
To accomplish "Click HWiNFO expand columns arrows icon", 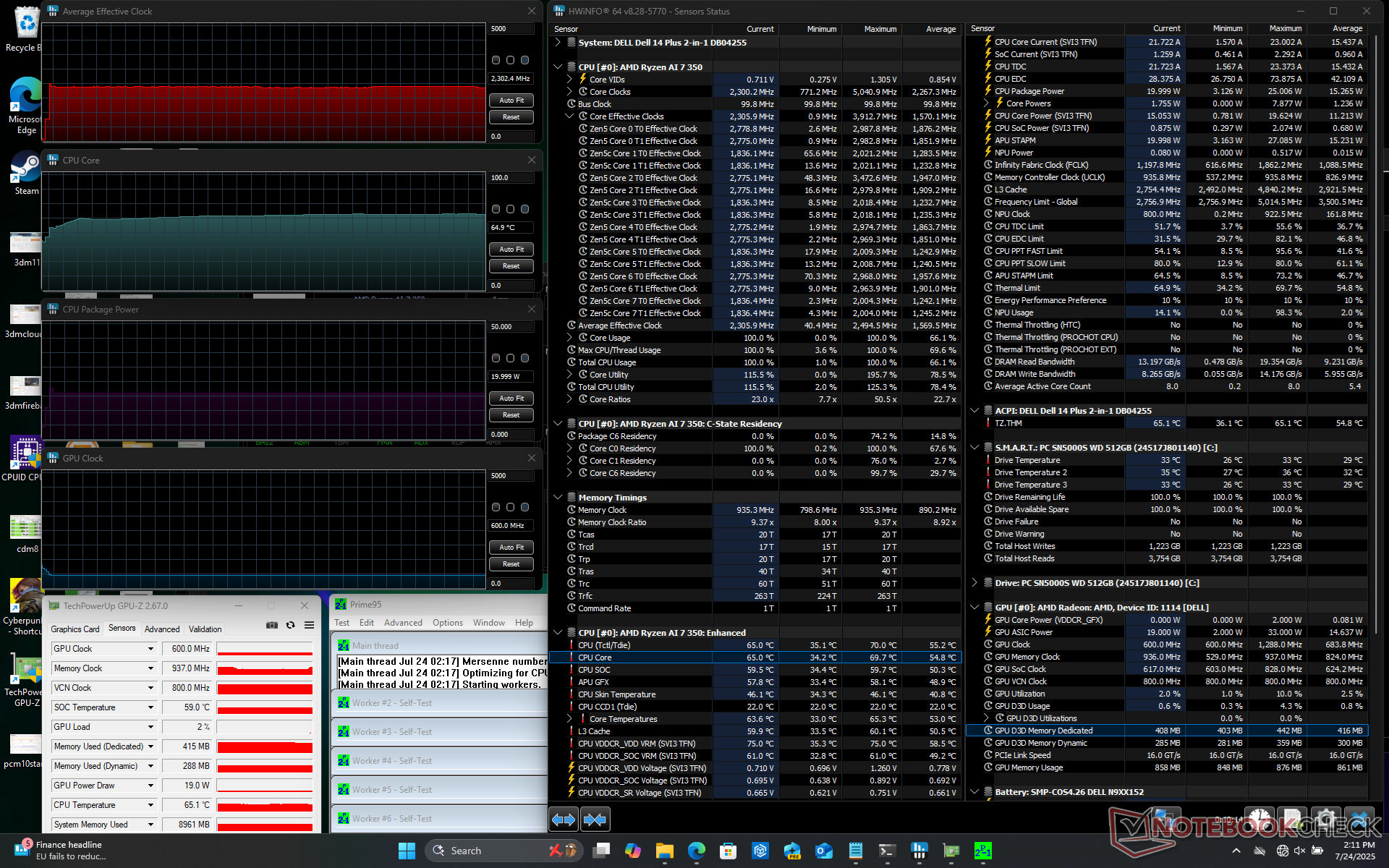I will (x=564, y=820).
